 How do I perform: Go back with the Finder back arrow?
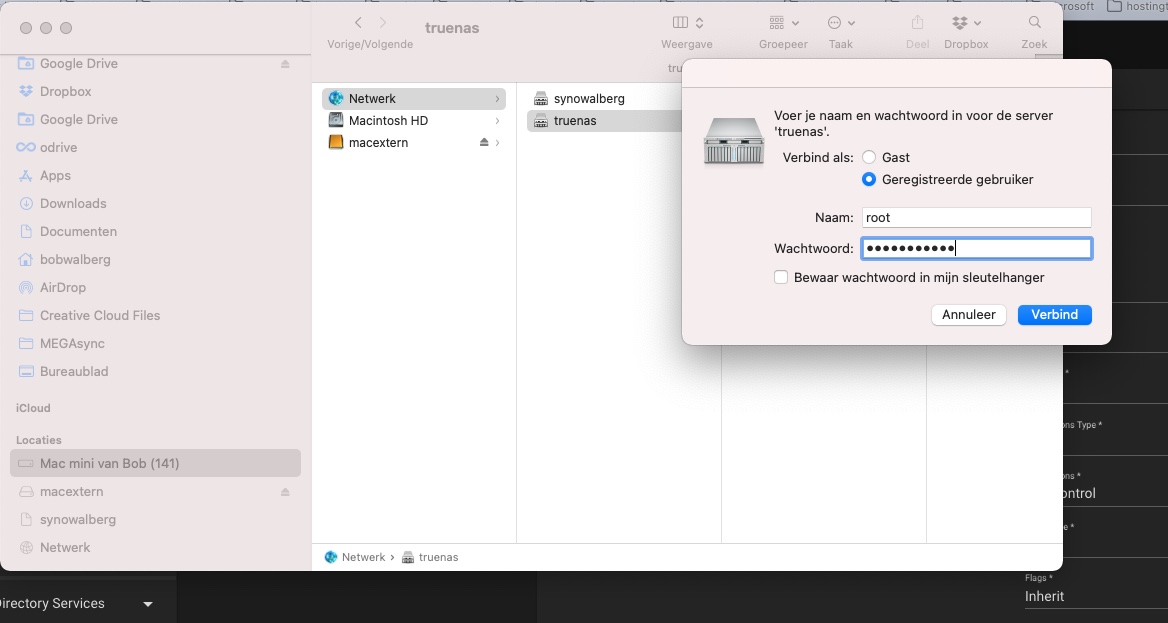[358, 23]
